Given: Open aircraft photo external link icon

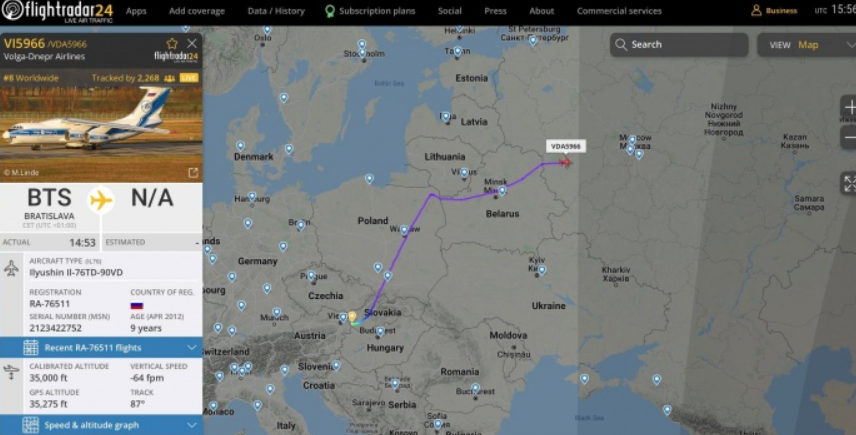Looking at the screenshot, I should tap(193, 172).
